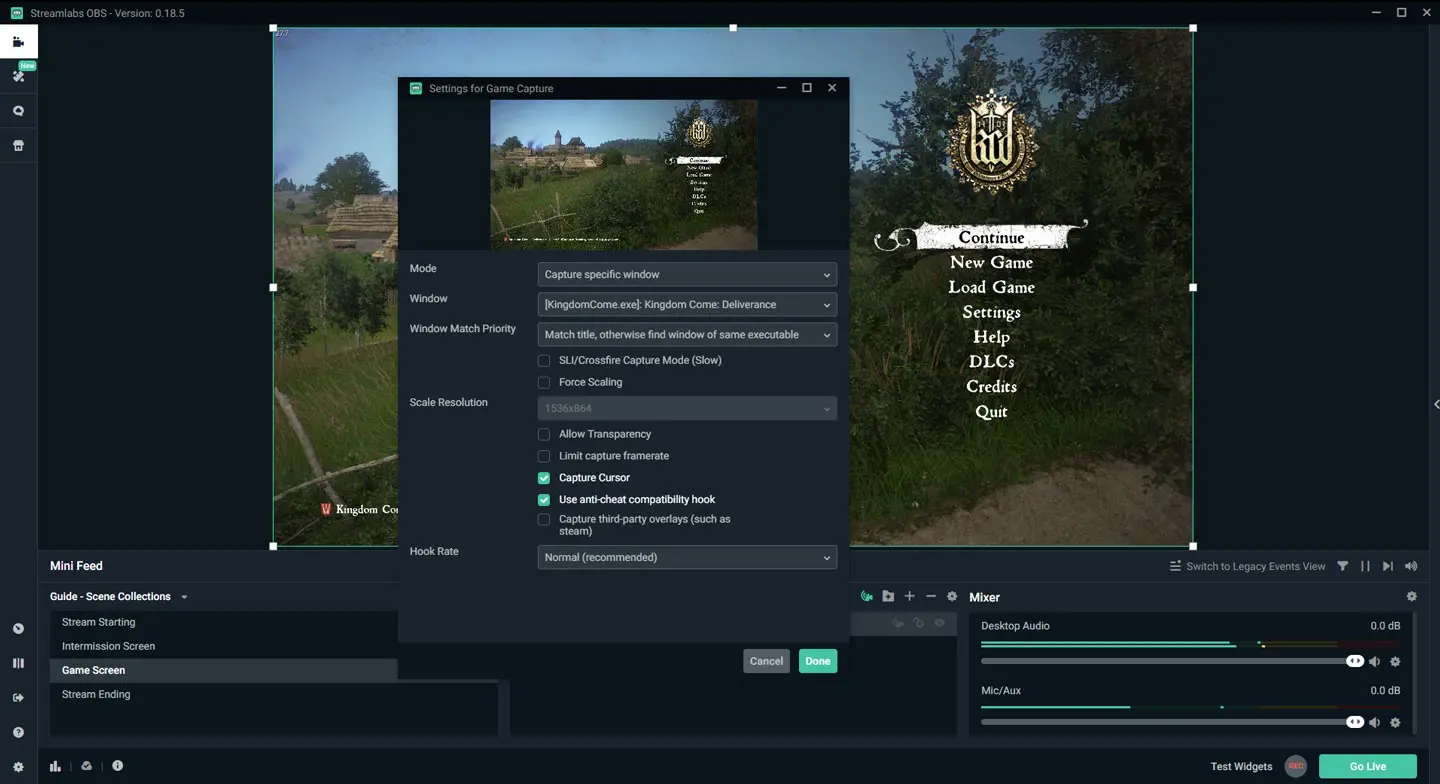Image resolution: width=1440 pixels, height=784 pixels.
Task: Click Done in Game Capture settings
Action: point(818,661)
